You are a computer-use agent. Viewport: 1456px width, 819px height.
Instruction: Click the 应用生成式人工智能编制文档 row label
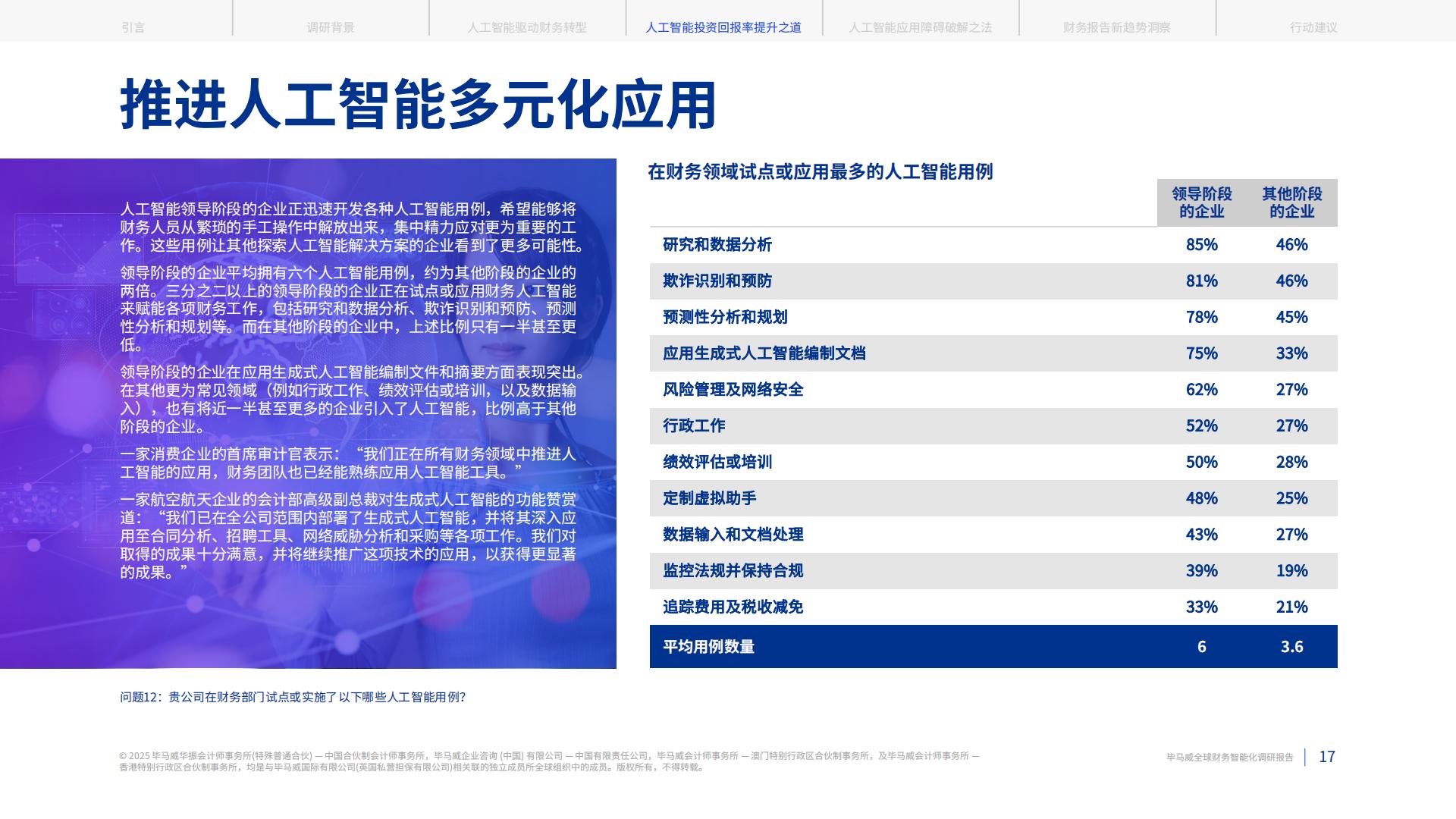764,353
